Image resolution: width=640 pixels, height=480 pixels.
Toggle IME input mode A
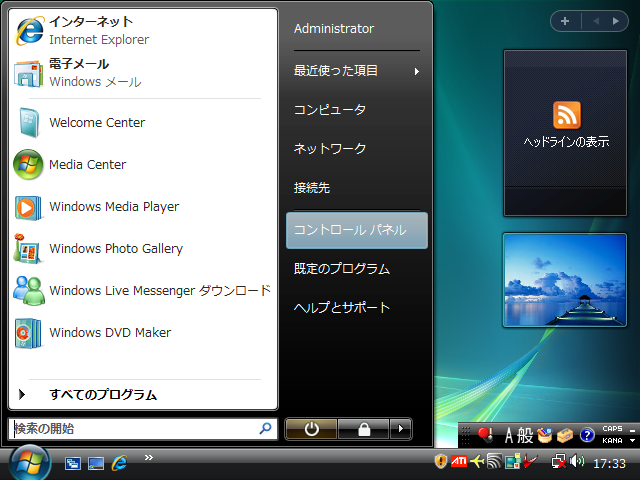pos(509,435)
